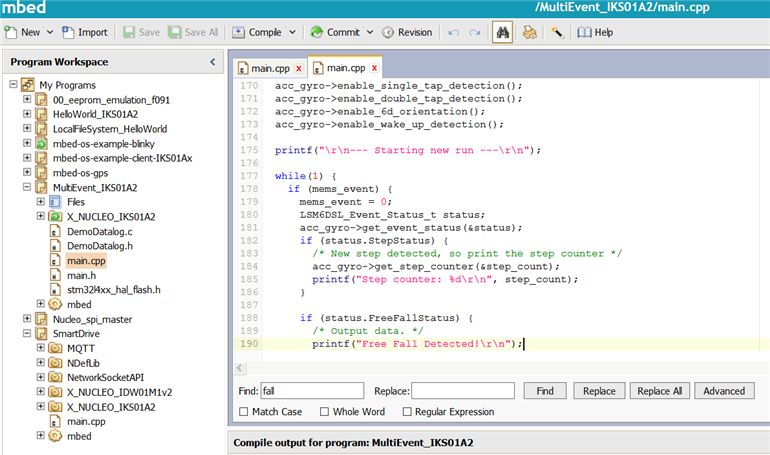Expand the Nucleo_spi_master tree node
The height and width of the screenshot is (455, 770).
(25, 318)
